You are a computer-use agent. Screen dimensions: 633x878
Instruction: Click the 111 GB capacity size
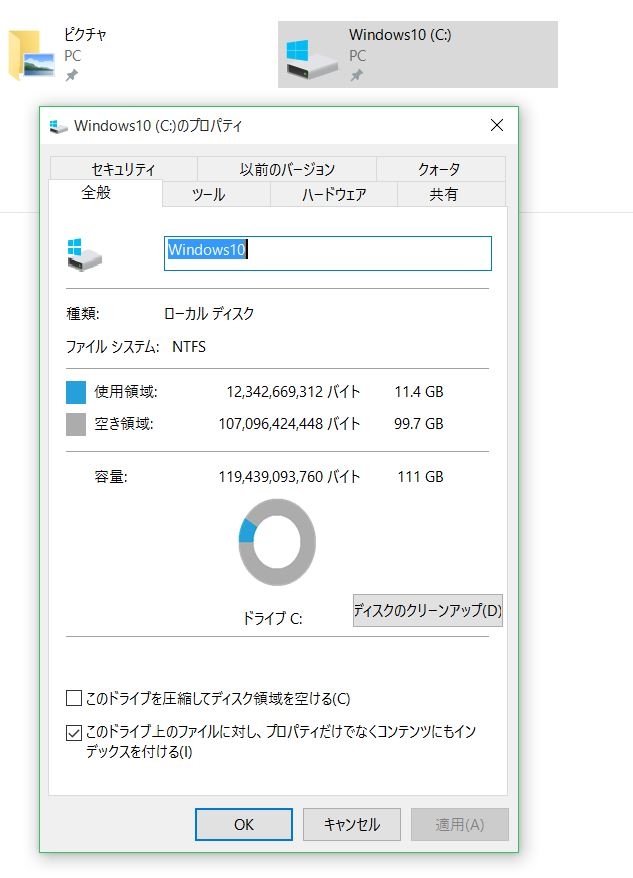[x=421, y=477]
